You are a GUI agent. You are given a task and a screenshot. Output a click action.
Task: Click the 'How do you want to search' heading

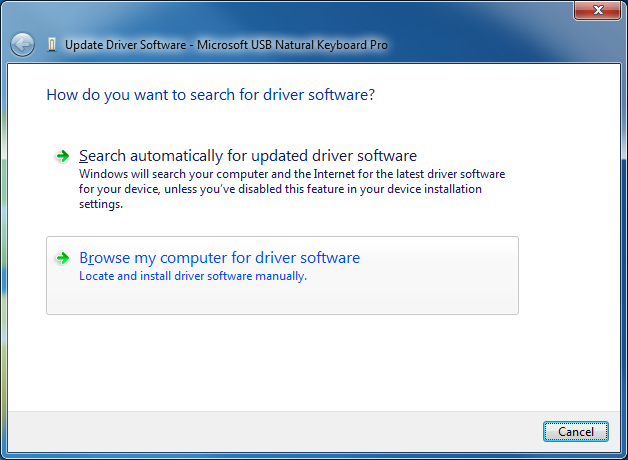click(211, 95)
